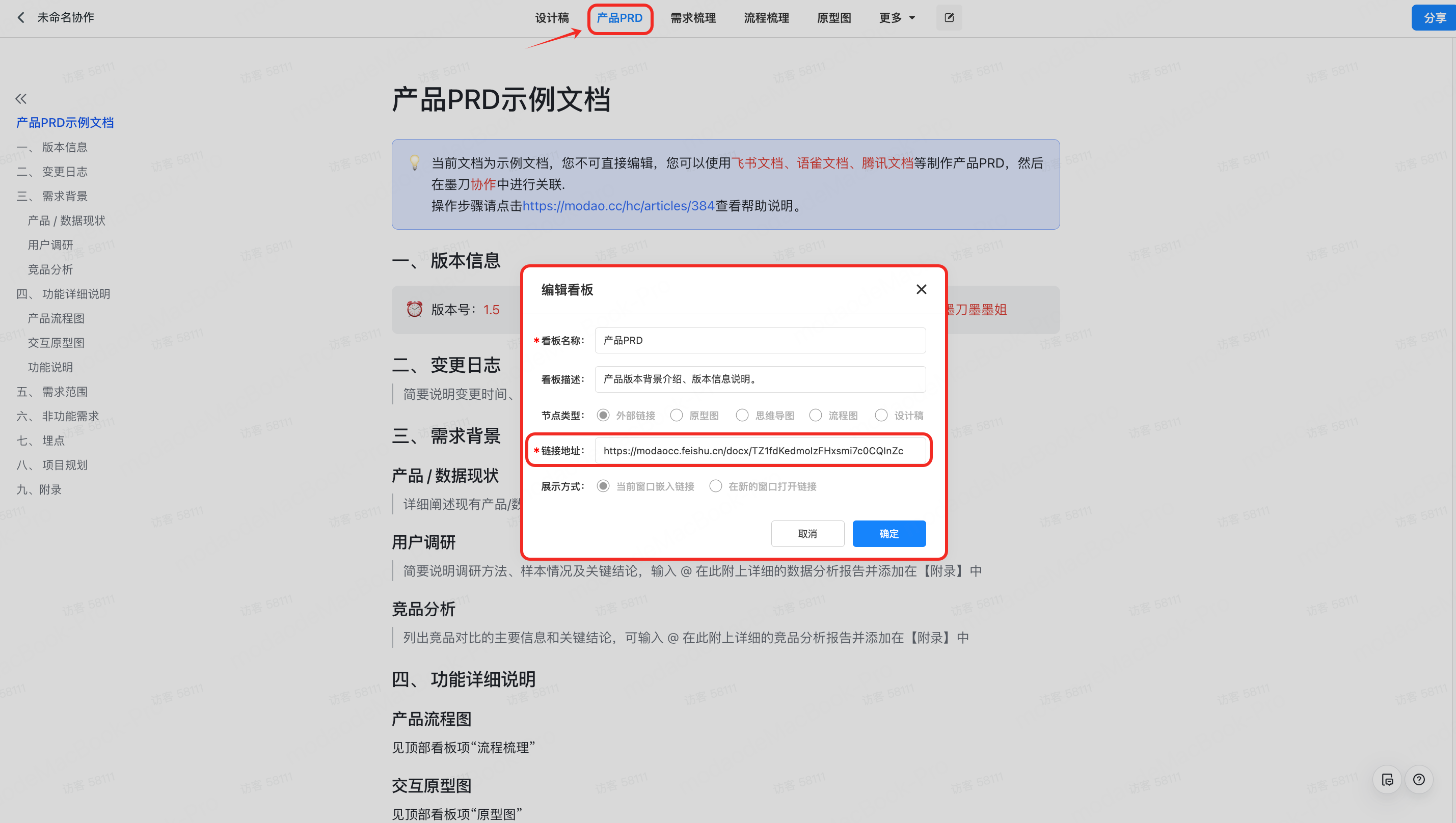
Task: Click the 产品PRD示例文档 main title
Action: 501,99
